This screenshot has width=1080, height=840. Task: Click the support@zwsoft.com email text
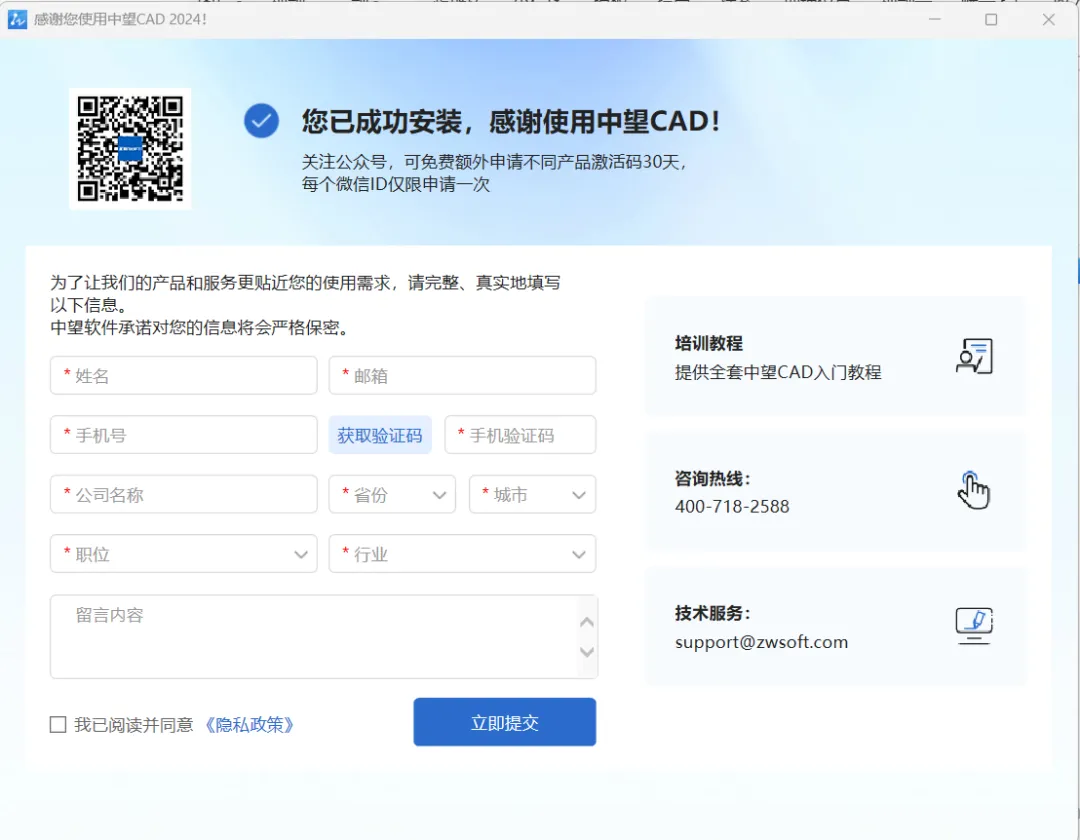pyautogui.click(x=761, y=642)
